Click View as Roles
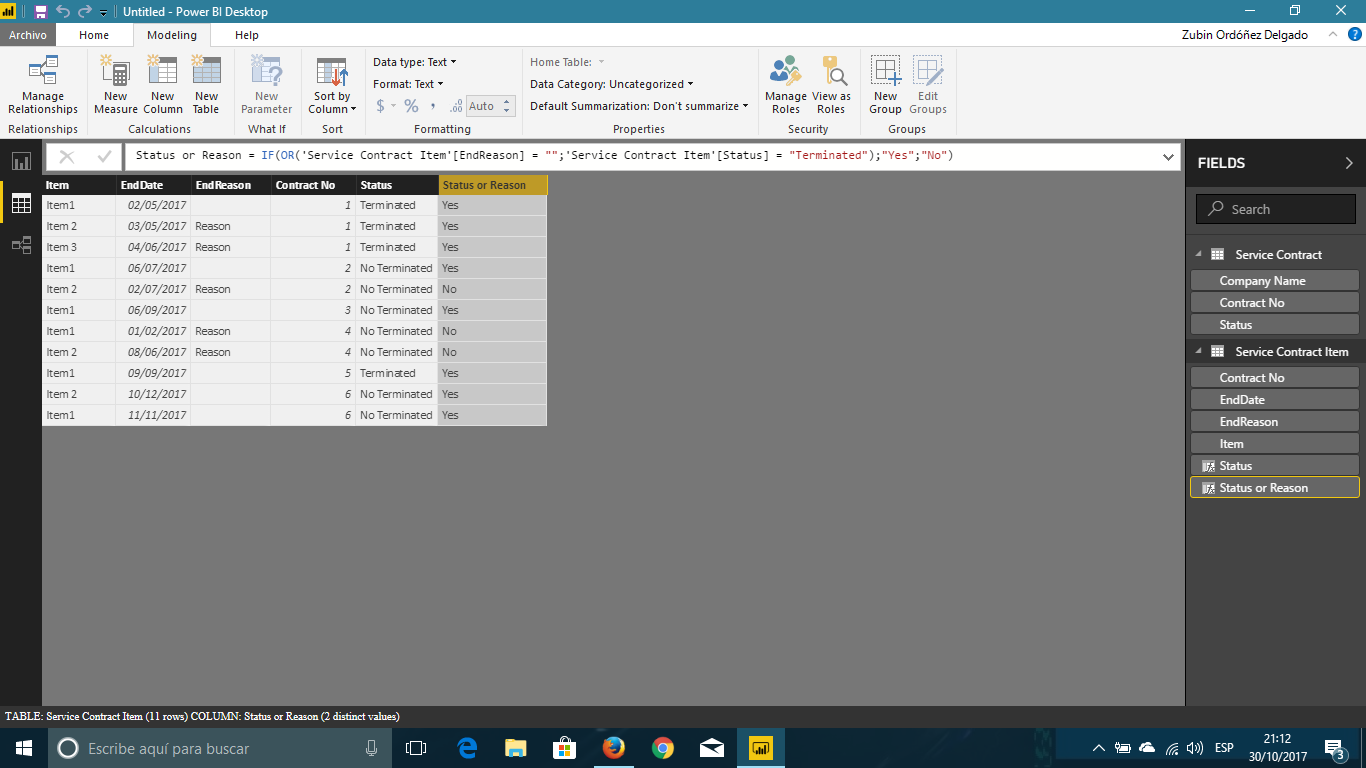The width and height of the screenshot is (1366, 768). [831, 86]
